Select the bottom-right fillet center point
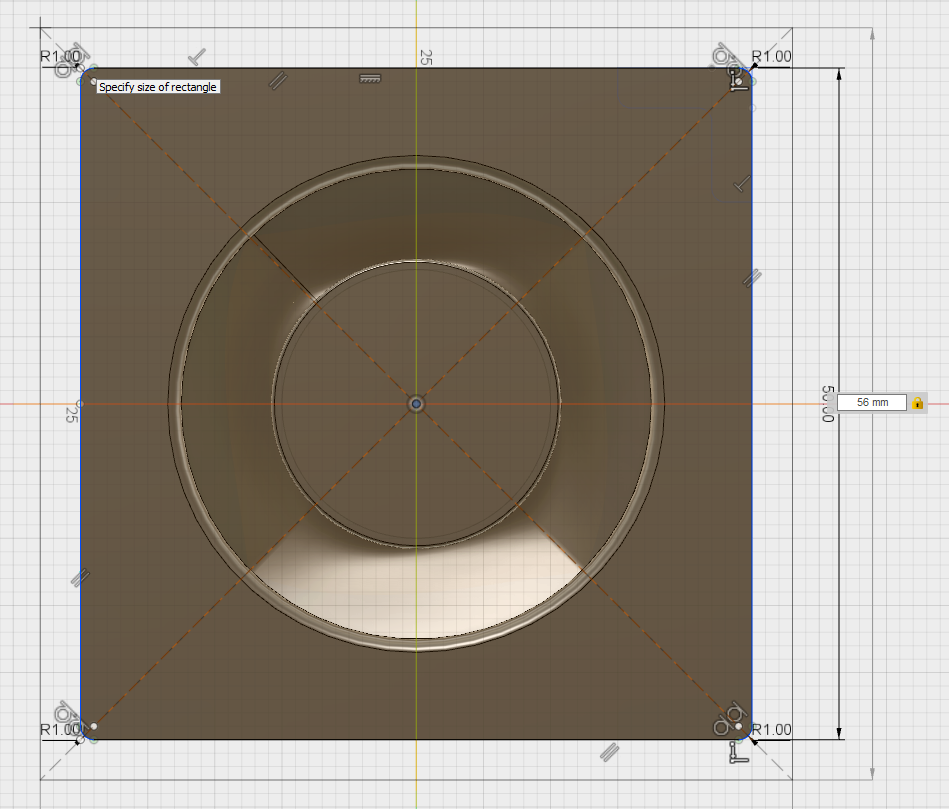 point(738,726)
